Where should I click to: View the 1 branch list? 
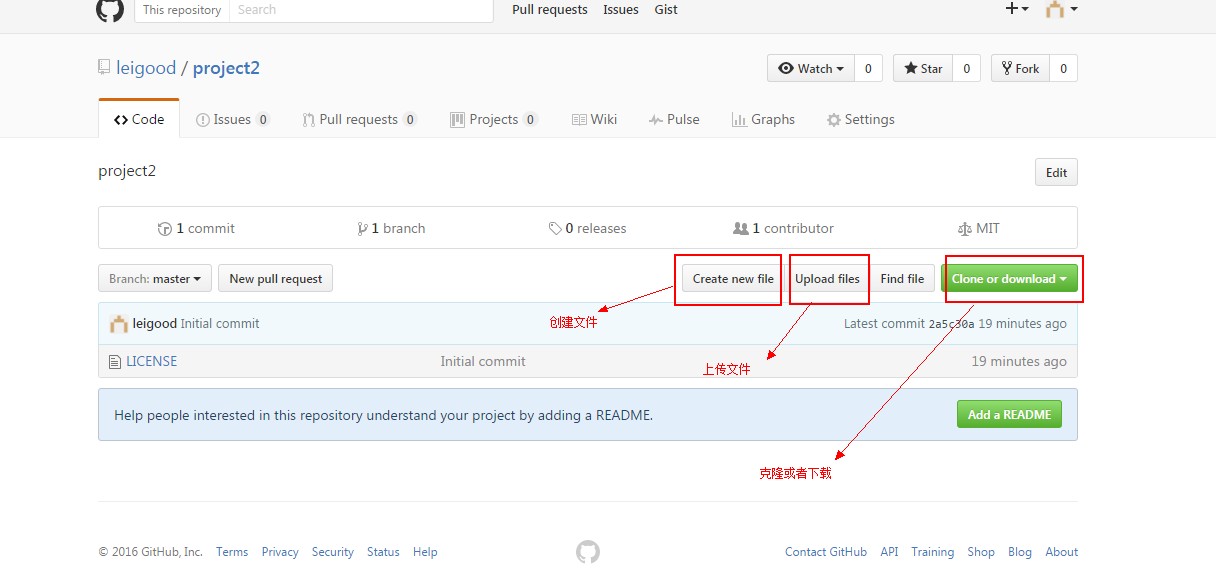click(x=391, y=228)
